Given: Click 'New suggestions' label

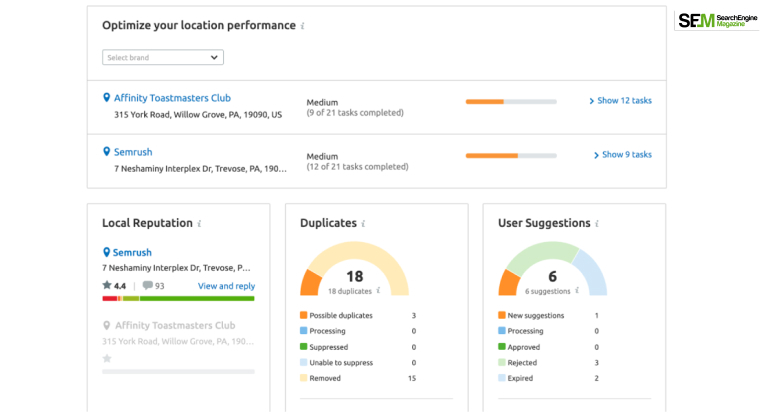Looking at the screenshot, I should 536,315.
